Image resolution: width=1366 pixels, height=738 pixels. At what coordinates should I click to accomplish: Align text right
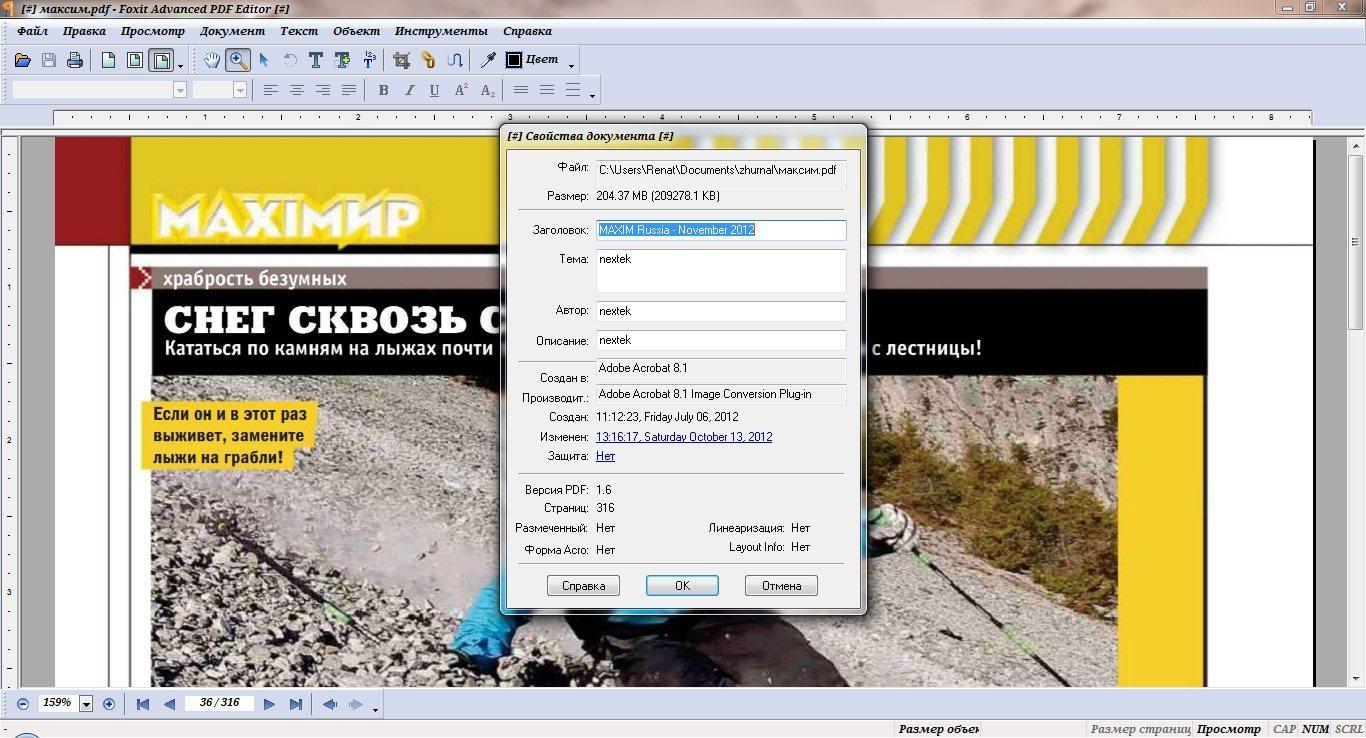(x=323, y=90)
